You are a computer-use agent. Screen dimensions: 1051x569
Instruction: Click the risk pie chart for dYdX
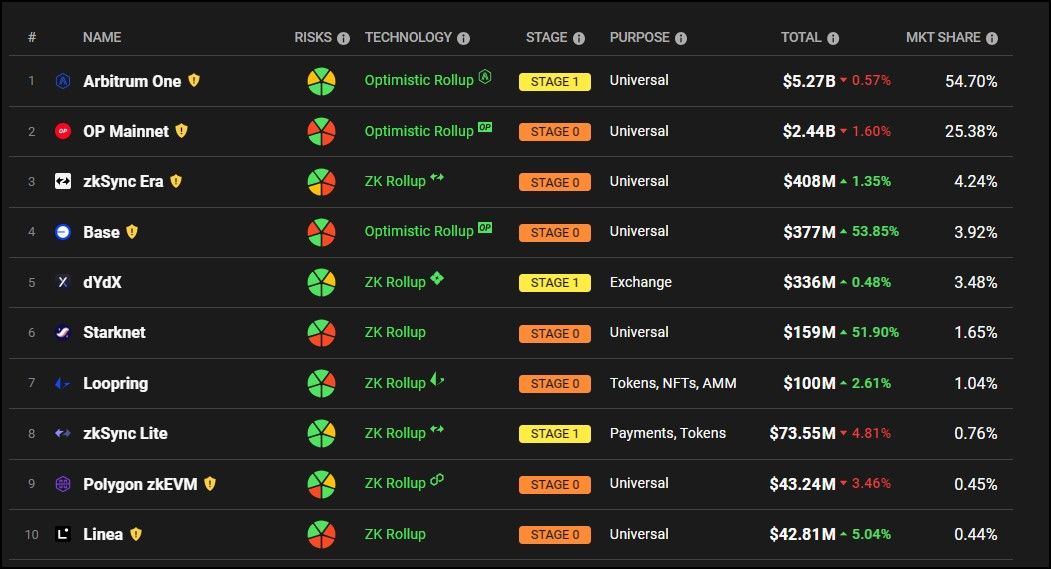321,282
